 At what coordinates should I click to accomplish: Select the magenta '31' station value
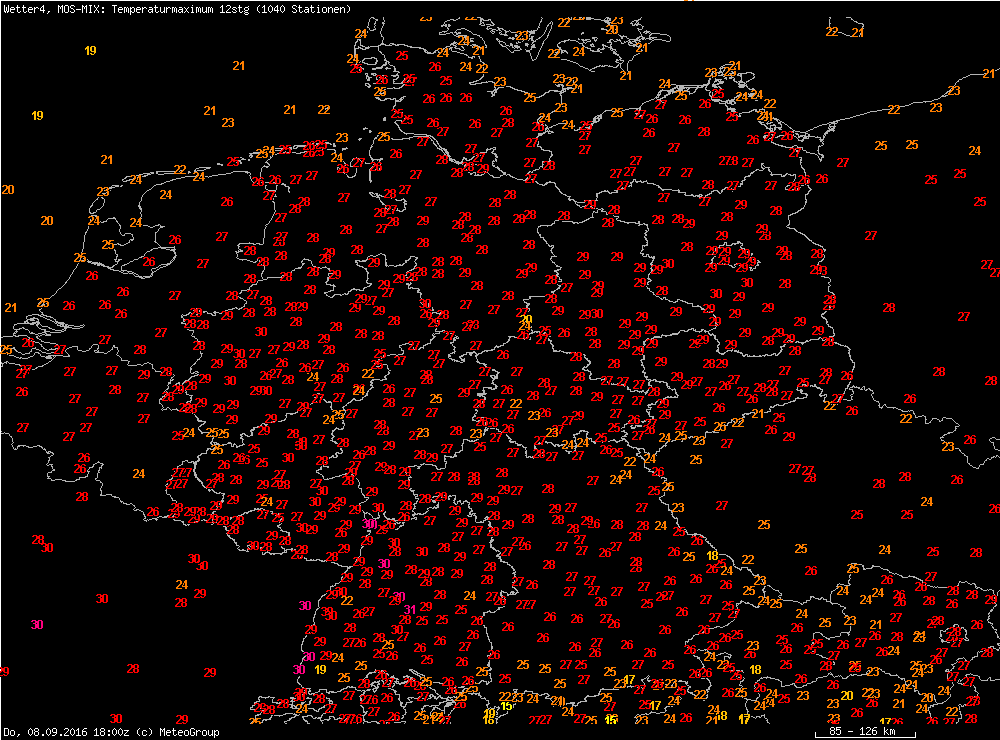tap(409, 610)
